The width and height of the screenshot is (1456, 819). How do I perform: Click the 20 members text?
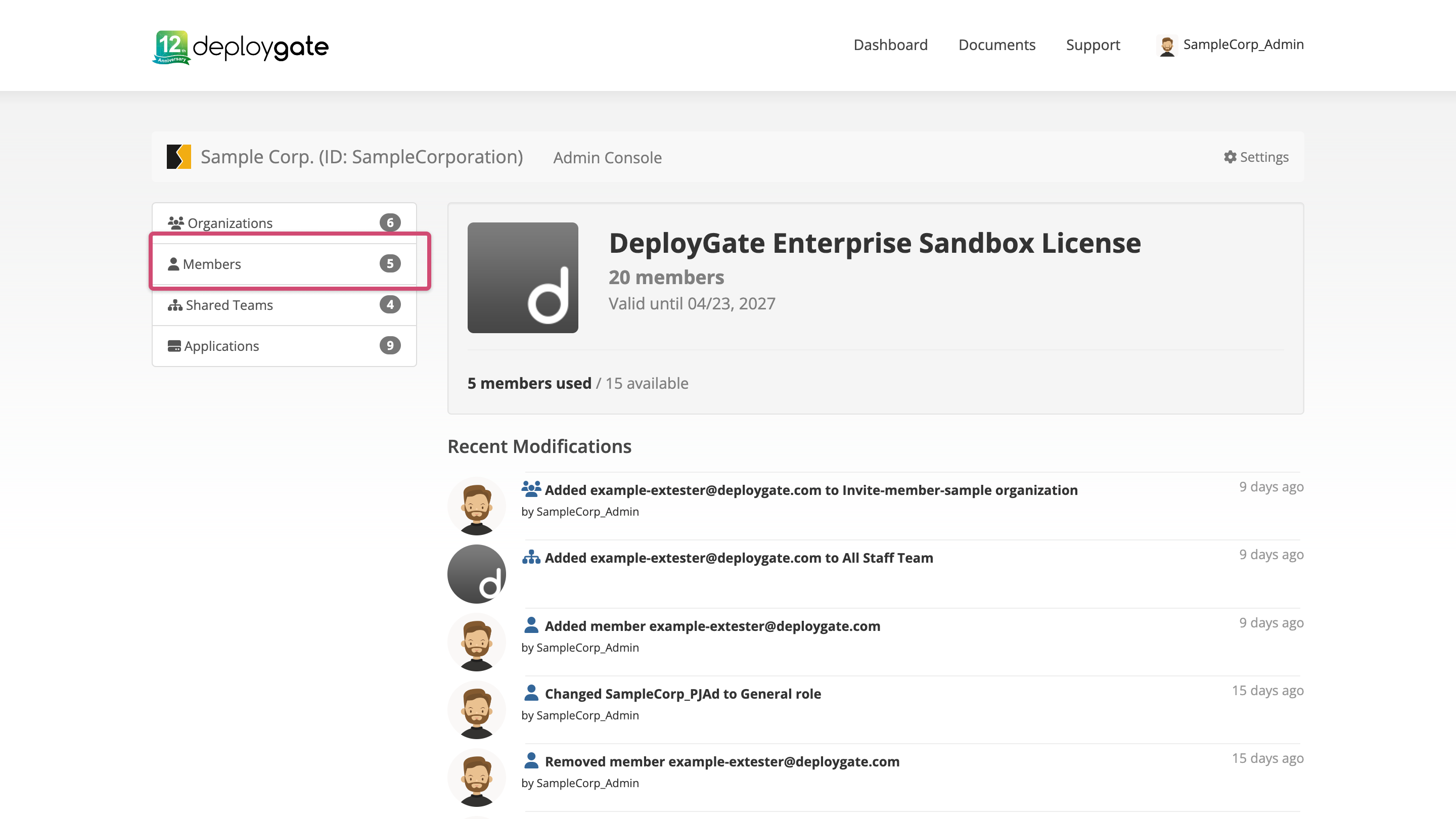666,277
